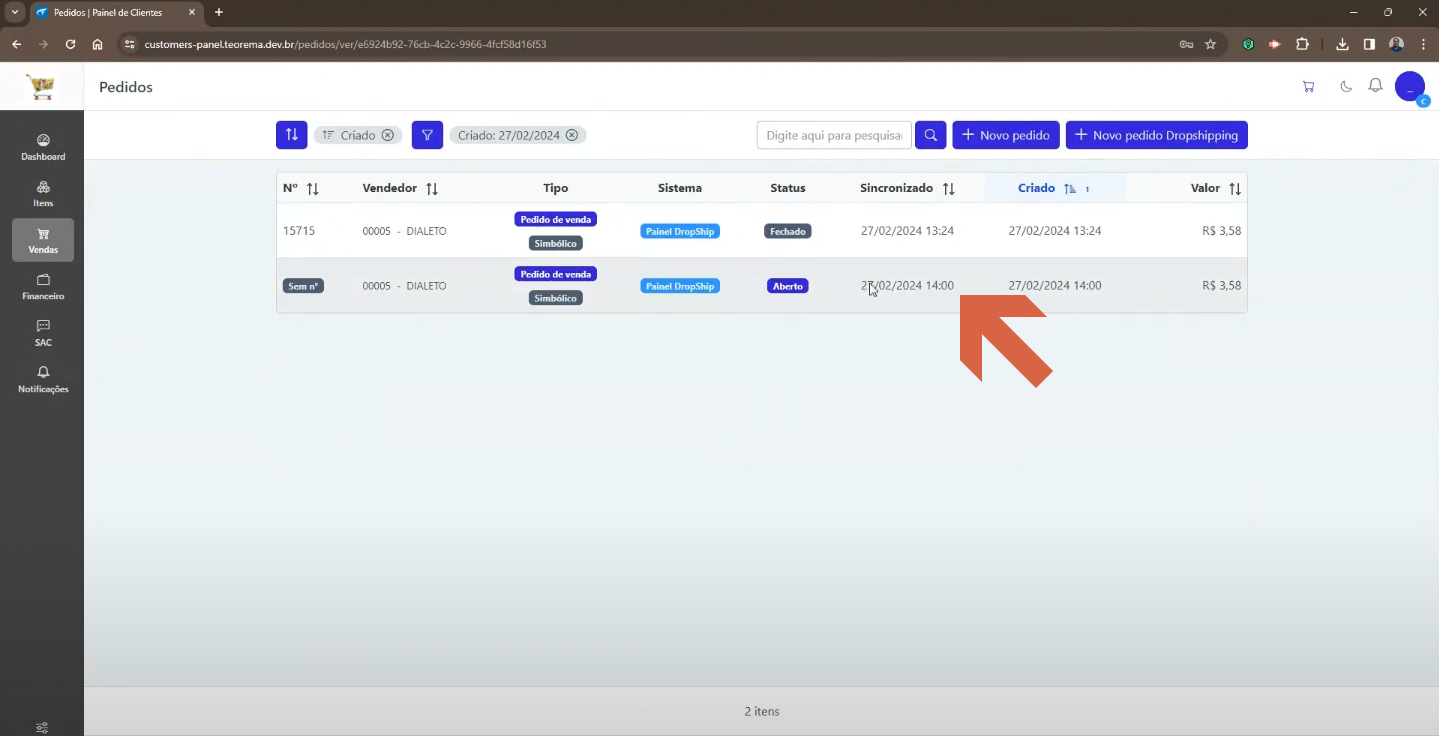
Task: Go back with the browser back arrow
Action: coord(16,44)
